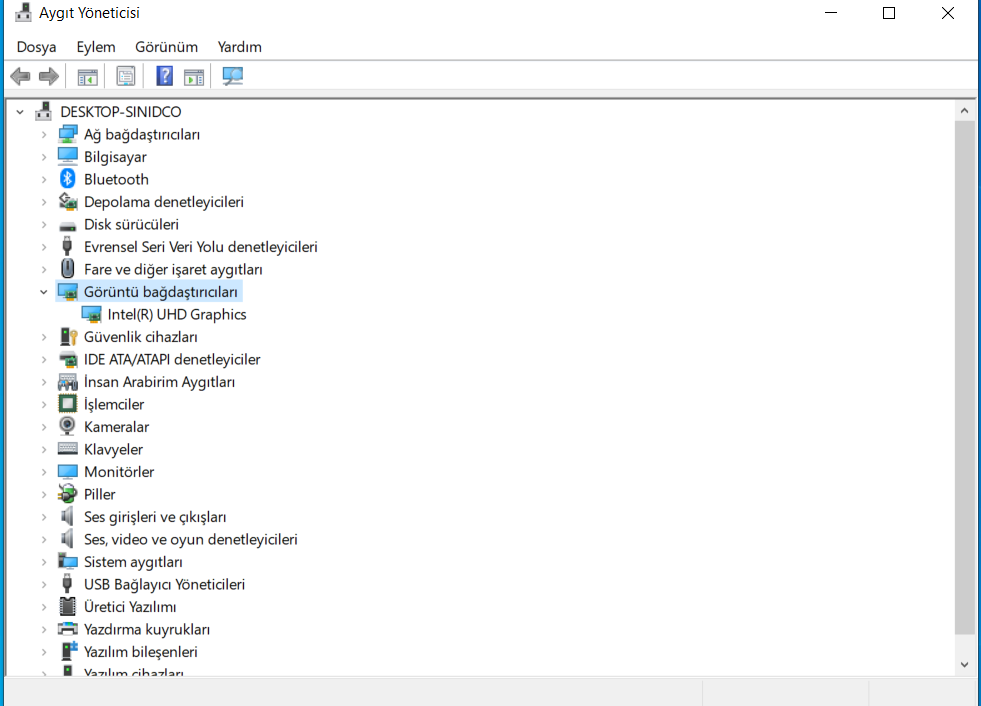Screen dimensions: 981x706
Task: Click the Yazdırma kuyrukları printer icon
Action: point(68,628)
